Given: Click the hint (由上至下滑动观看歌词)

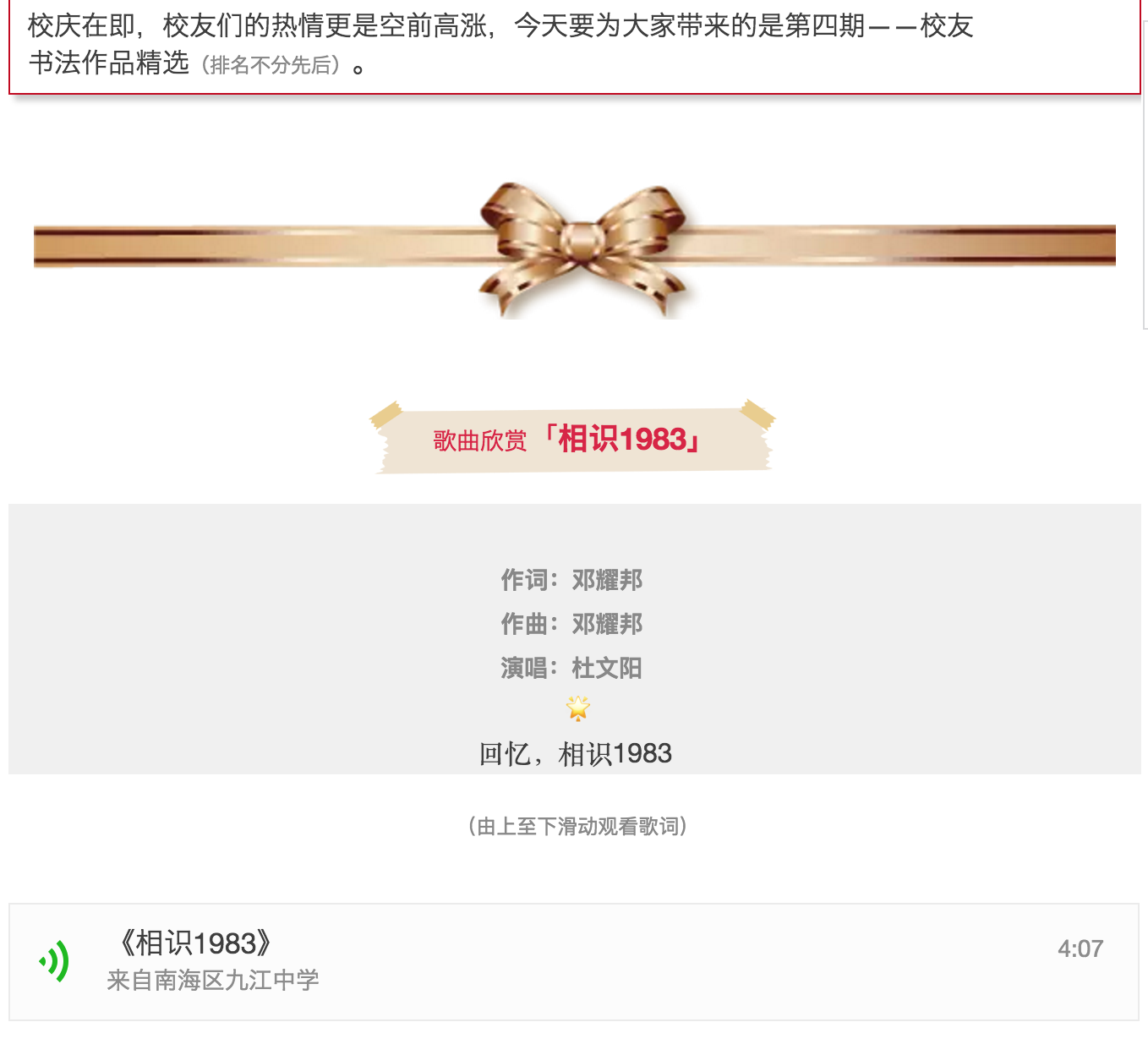Looking at the screenshot, I should 577,826.
